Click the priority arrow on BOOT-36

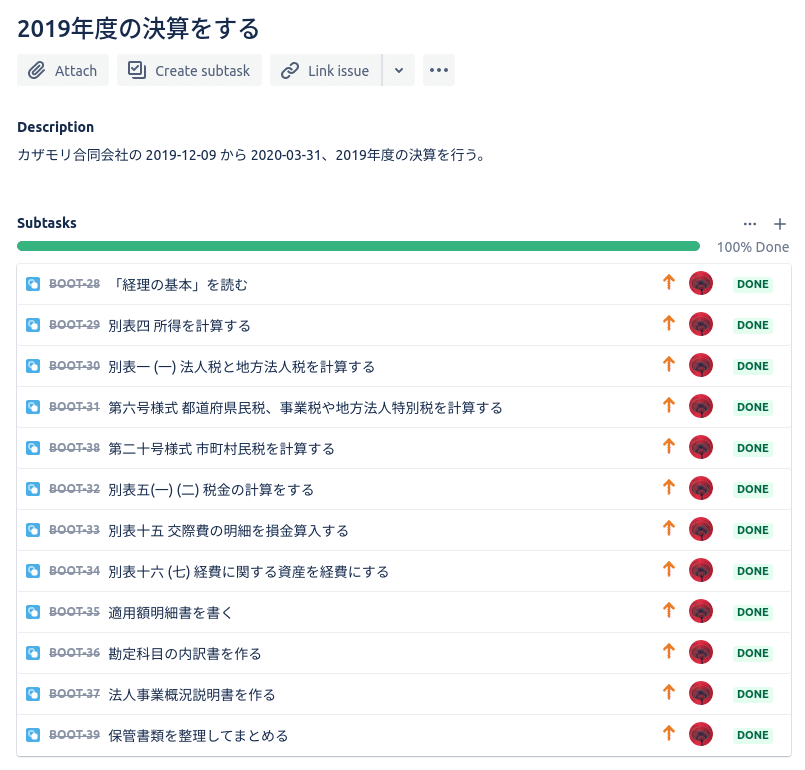pyautogui.click(x=669, y=652)
